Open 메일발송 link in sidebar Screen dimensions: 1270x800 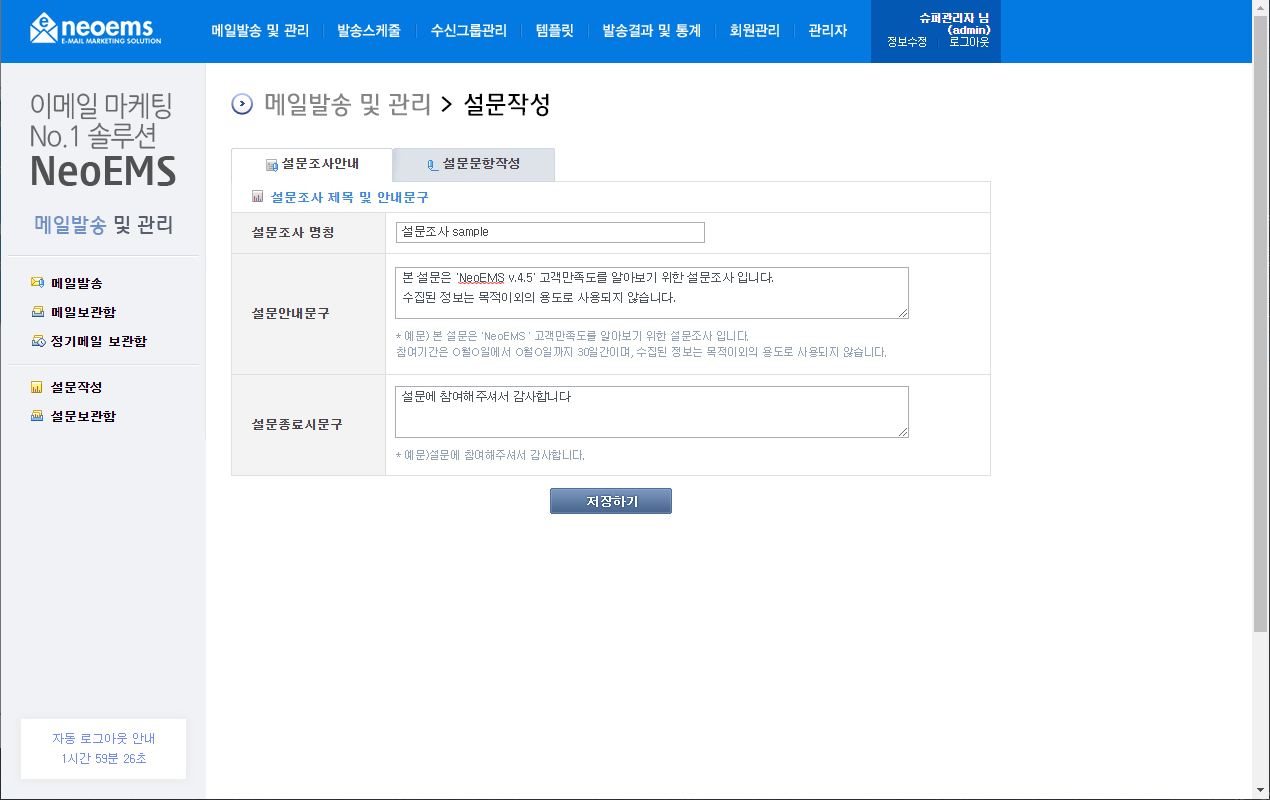tap(76, 283)
